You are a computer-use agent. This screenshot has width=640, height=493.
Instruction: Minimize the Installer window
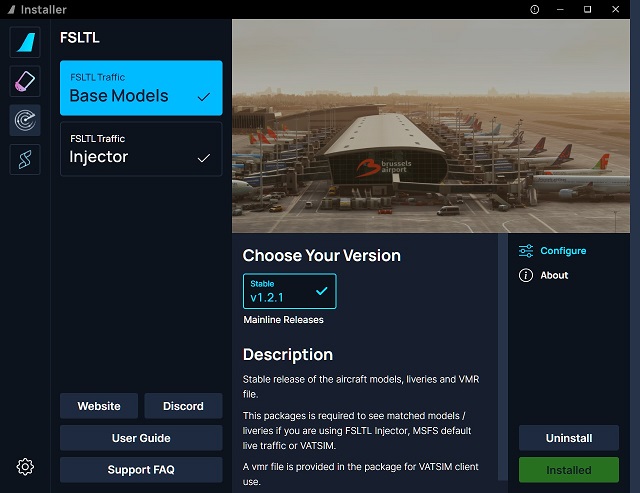coord(560,9)
